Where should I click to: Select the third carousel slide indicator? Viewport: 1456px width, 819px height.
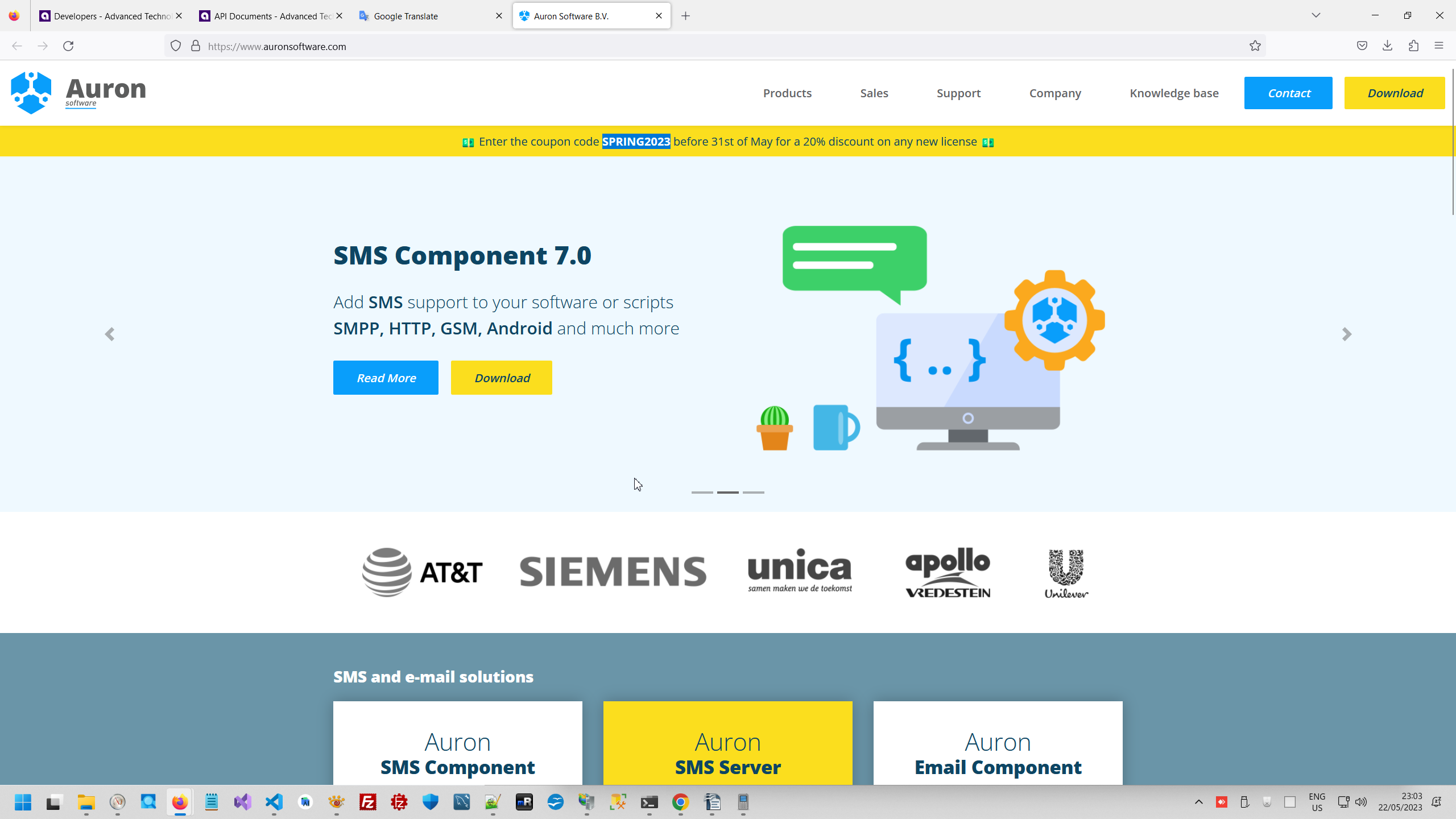point(753,492)
